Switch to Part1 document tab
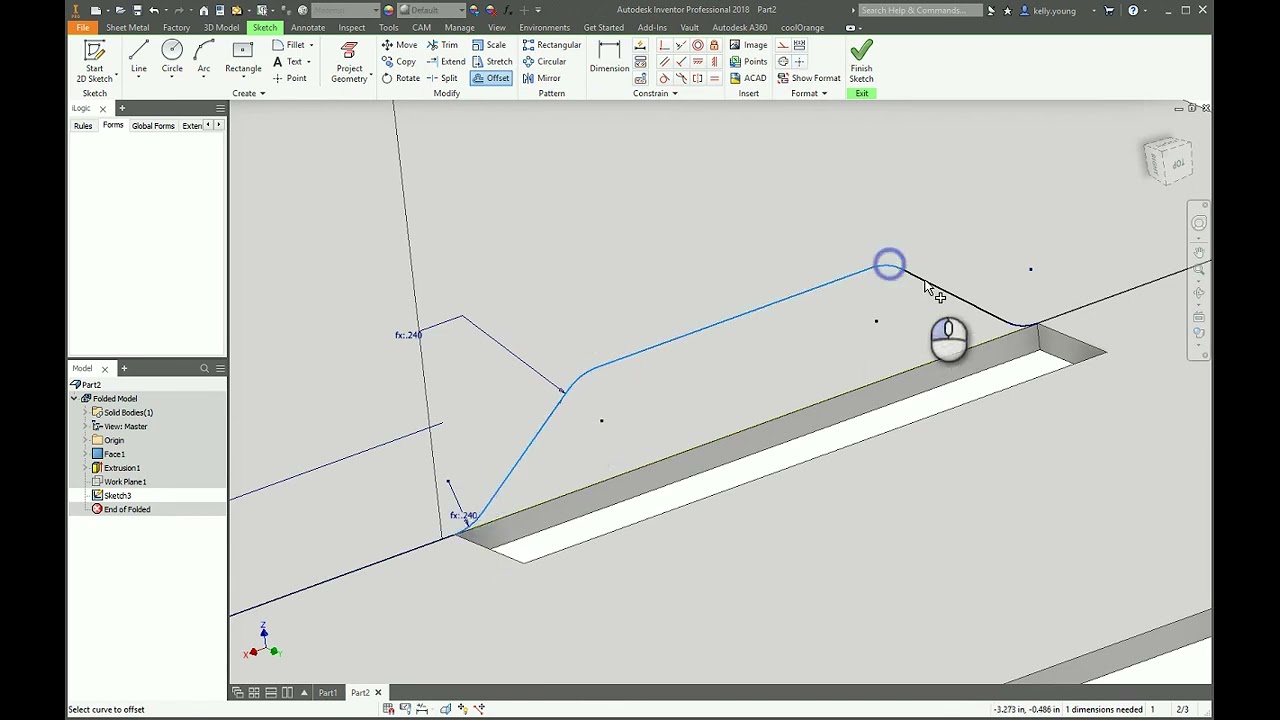1280x720 pixels. [x=328, y=693]
